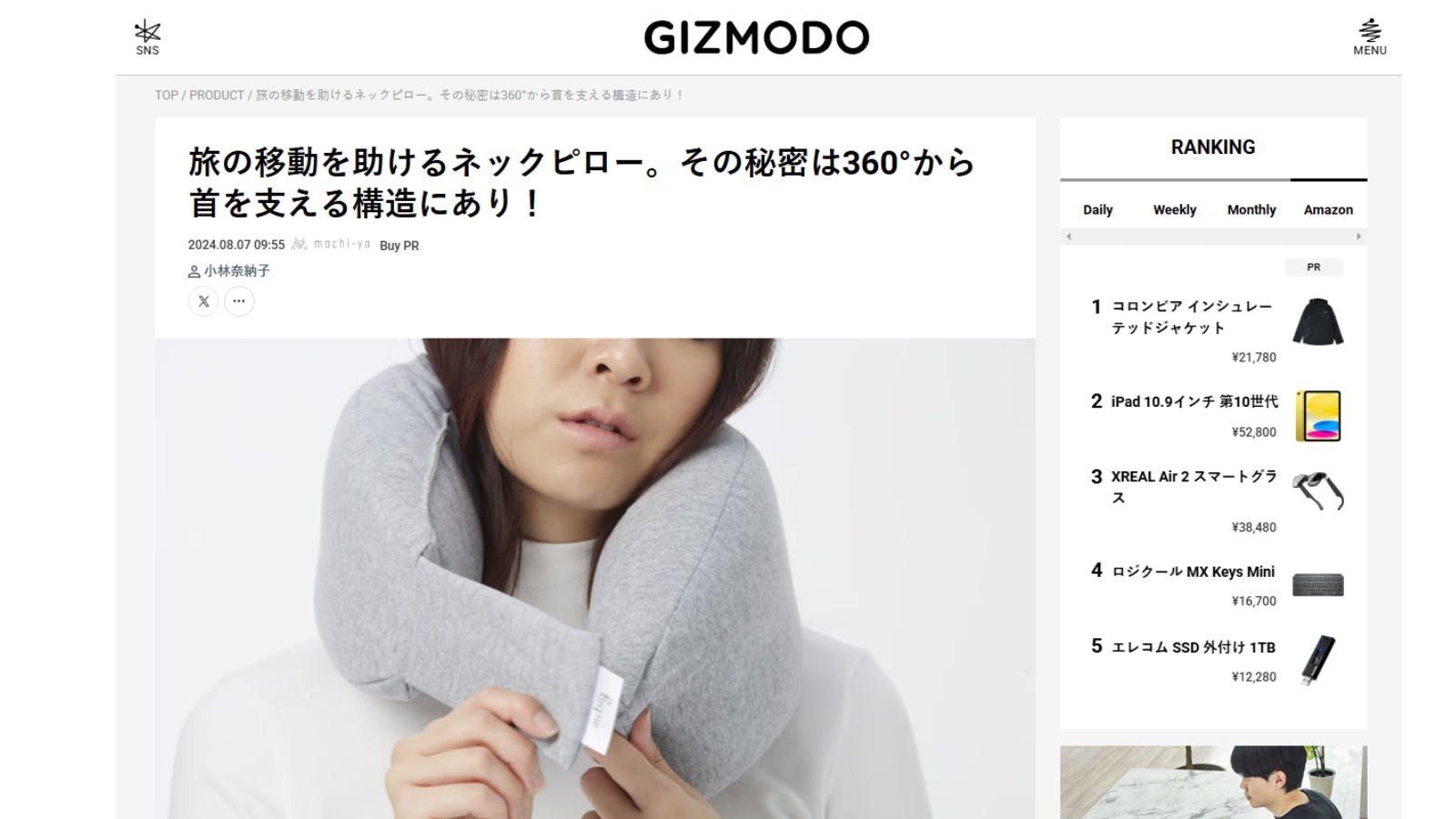Open the PRODUCT breadcrumb link

click(217, 95)
